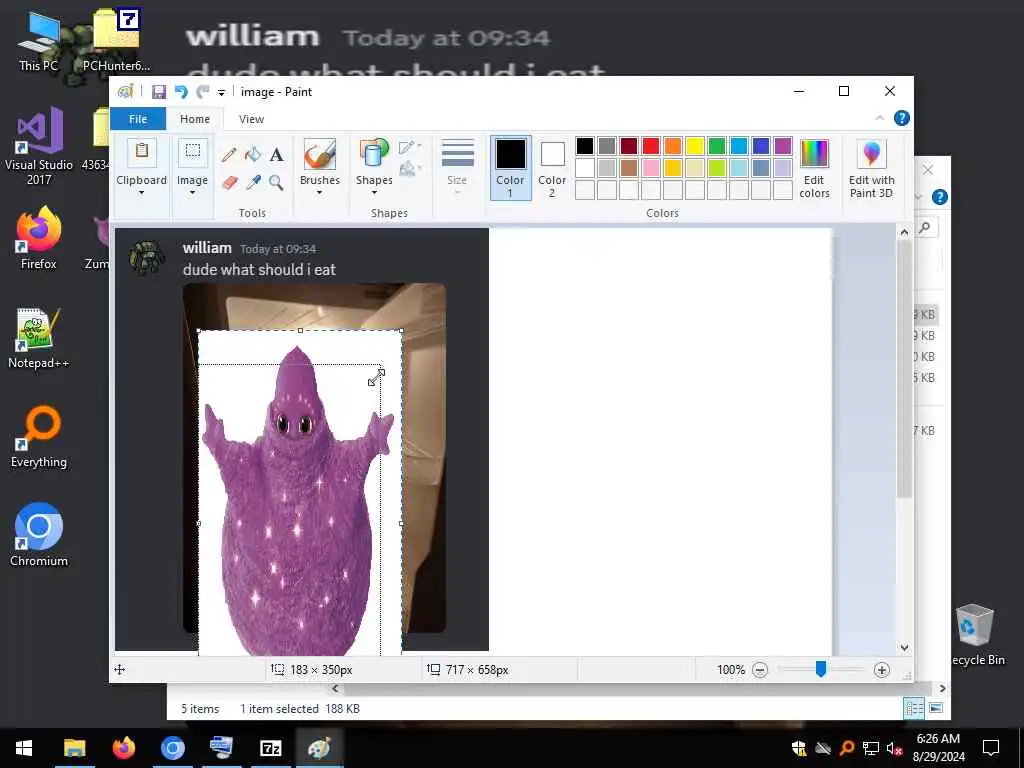Viewport: 1024px width, 768px height.
Task: Expand the Clipboard dropdown arrow
Action: click(x=142, y=193)
